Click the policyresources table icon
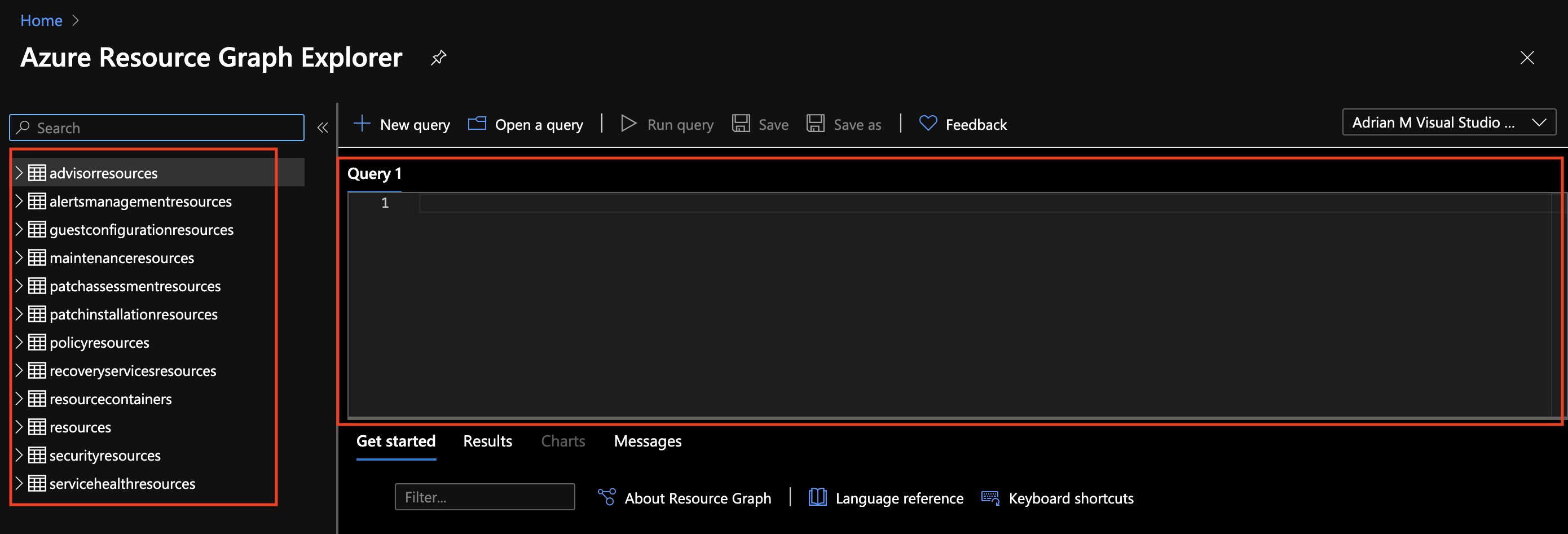The image size is (1568, 534). tap(37, 342)
